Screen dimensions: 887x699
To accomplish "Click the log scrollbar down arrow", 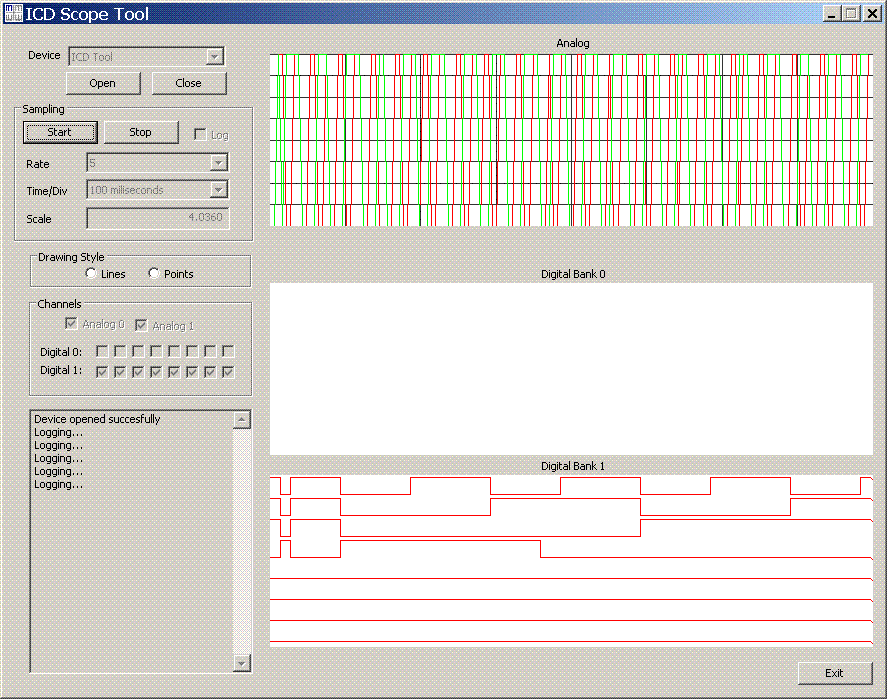I will point(242,663).
